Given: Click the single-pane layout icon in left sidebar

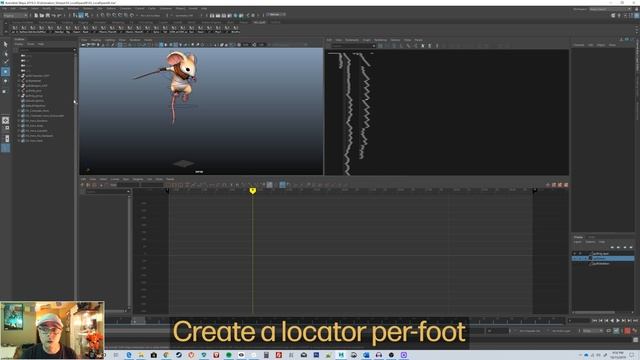Looking at the screenshot, I should [x=5, y=120].
